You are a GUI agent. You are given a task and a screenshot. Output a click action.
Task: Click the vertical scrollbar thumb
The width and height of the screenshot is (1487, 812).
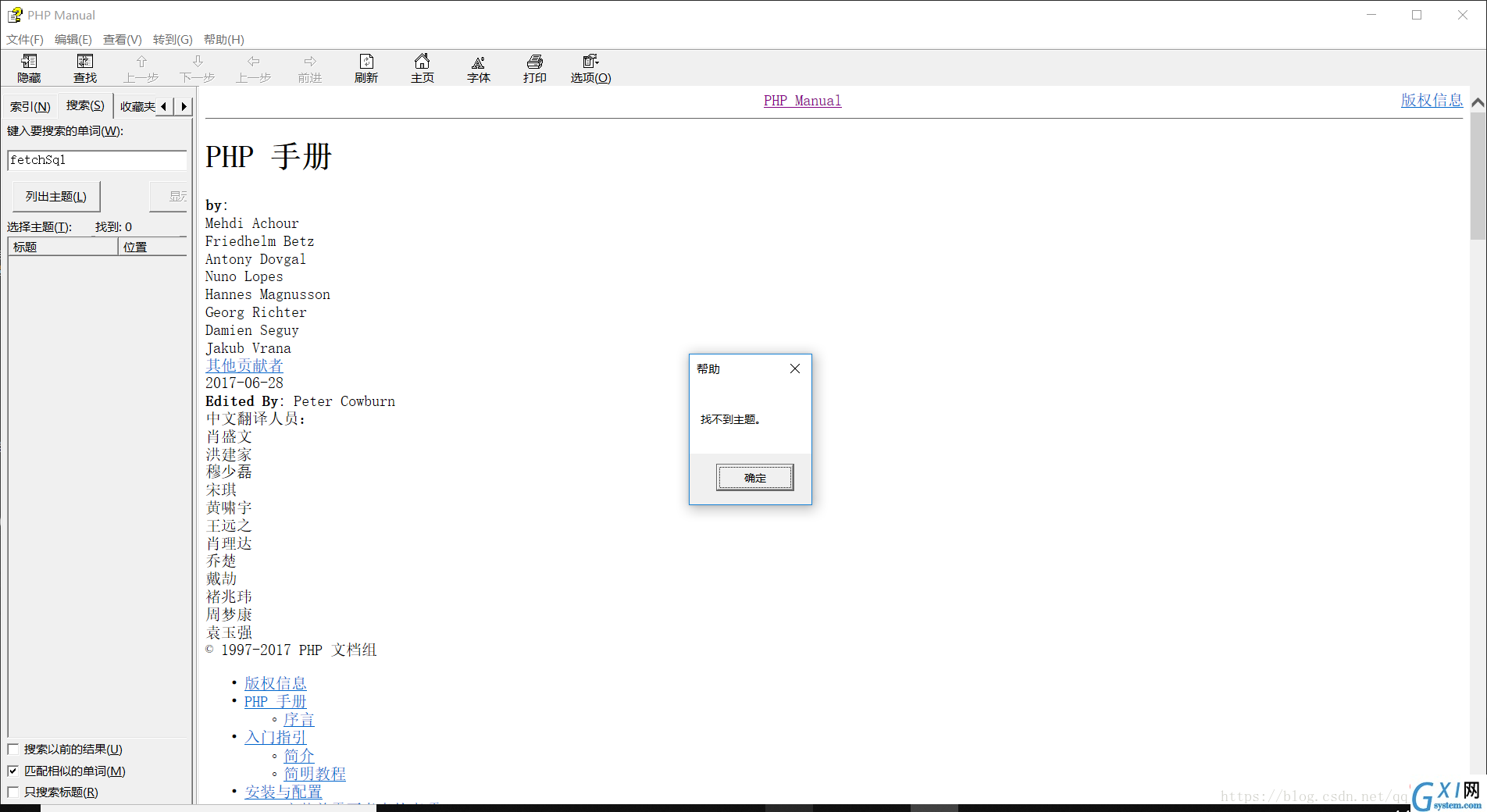pyautogui.click(x=1478, y=176)
